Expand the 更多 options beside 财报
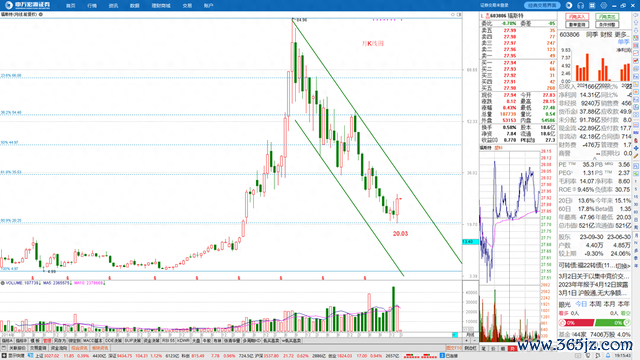 coord(623,35)
